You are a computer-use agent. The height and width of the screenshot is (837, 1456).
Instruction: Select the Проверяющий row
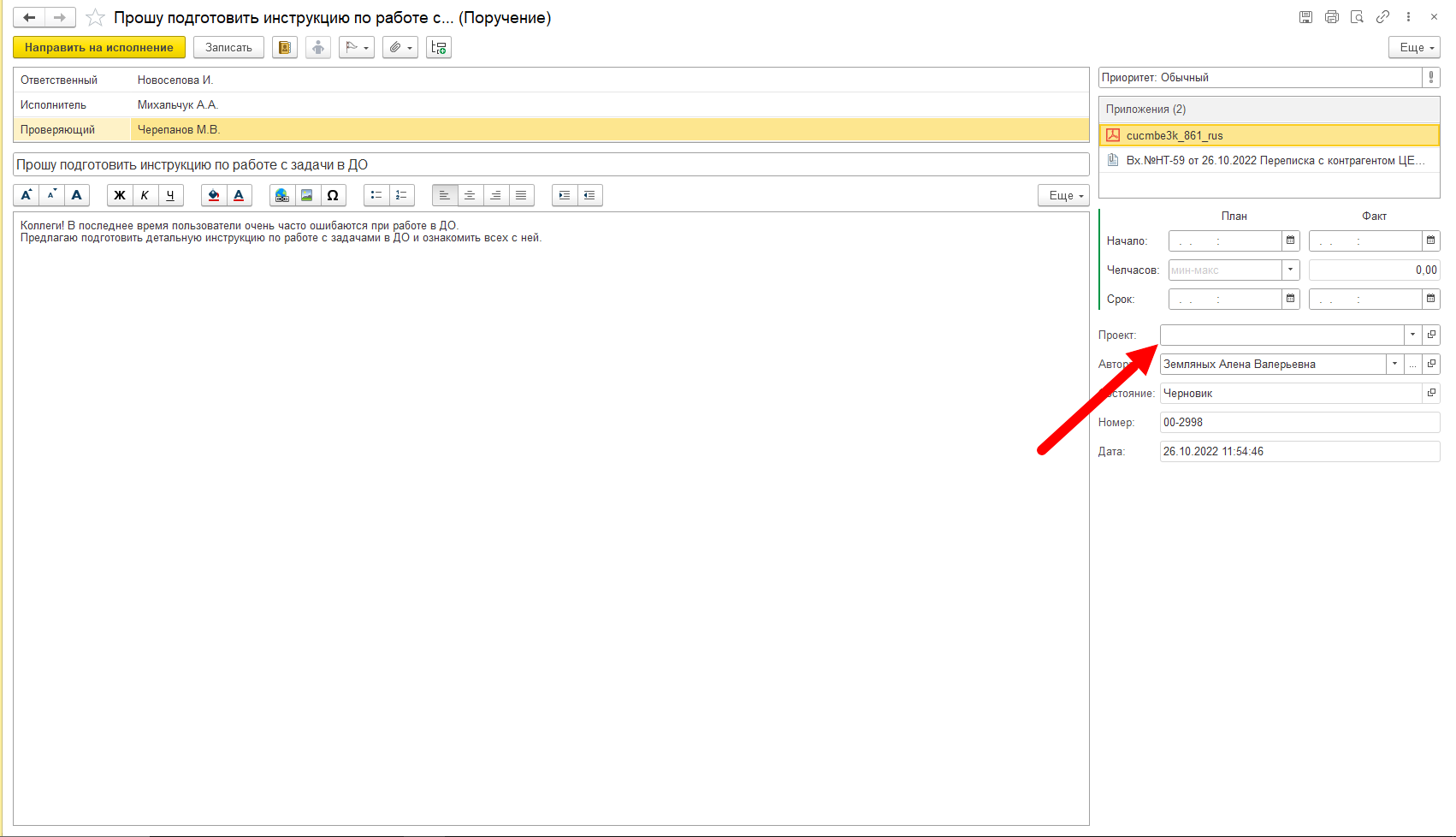pyautogui.click(x=551, y=129)
